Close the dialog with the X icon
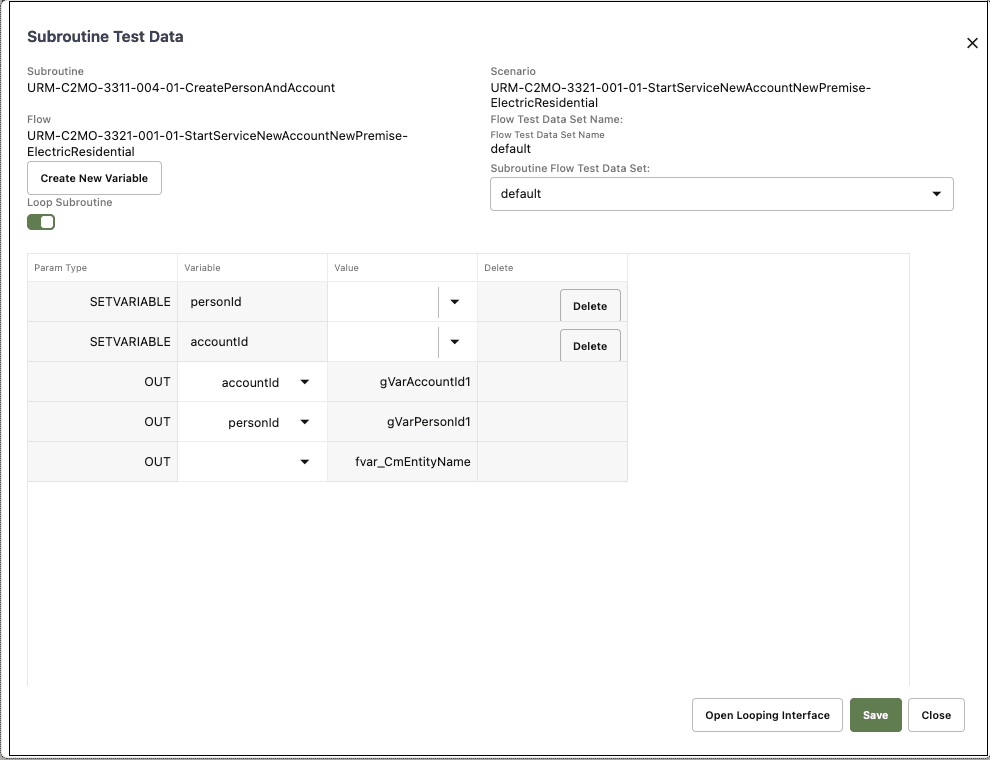 click(x=972, y=43)
